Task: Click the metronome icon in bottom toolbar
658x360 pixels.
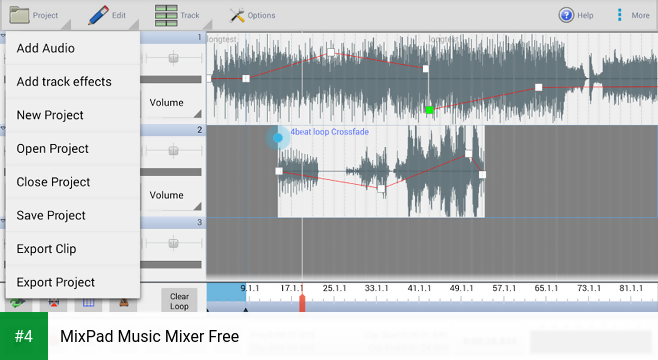Action: (123, 303)
